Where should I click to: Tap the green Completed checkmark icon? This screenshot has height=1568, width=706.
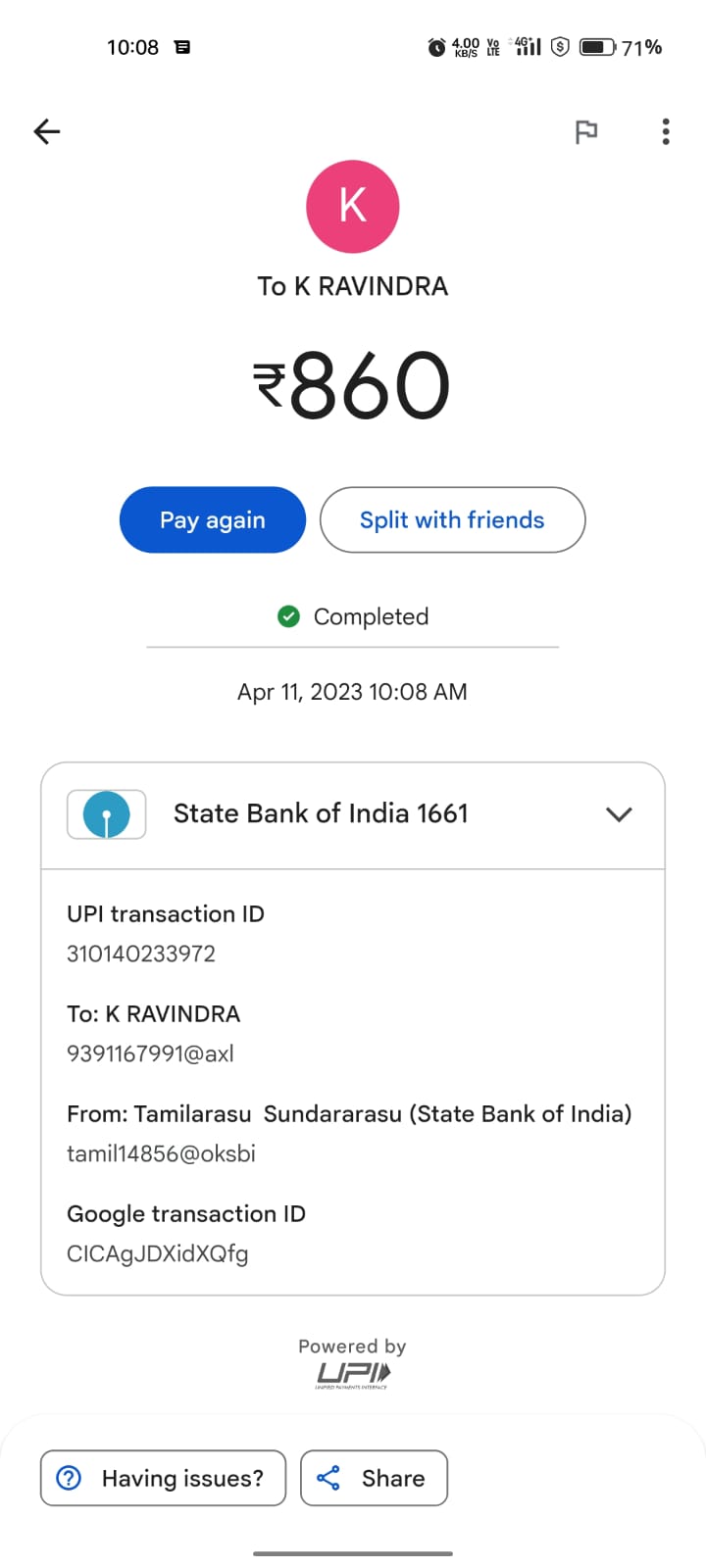click(x=288, y=616)
